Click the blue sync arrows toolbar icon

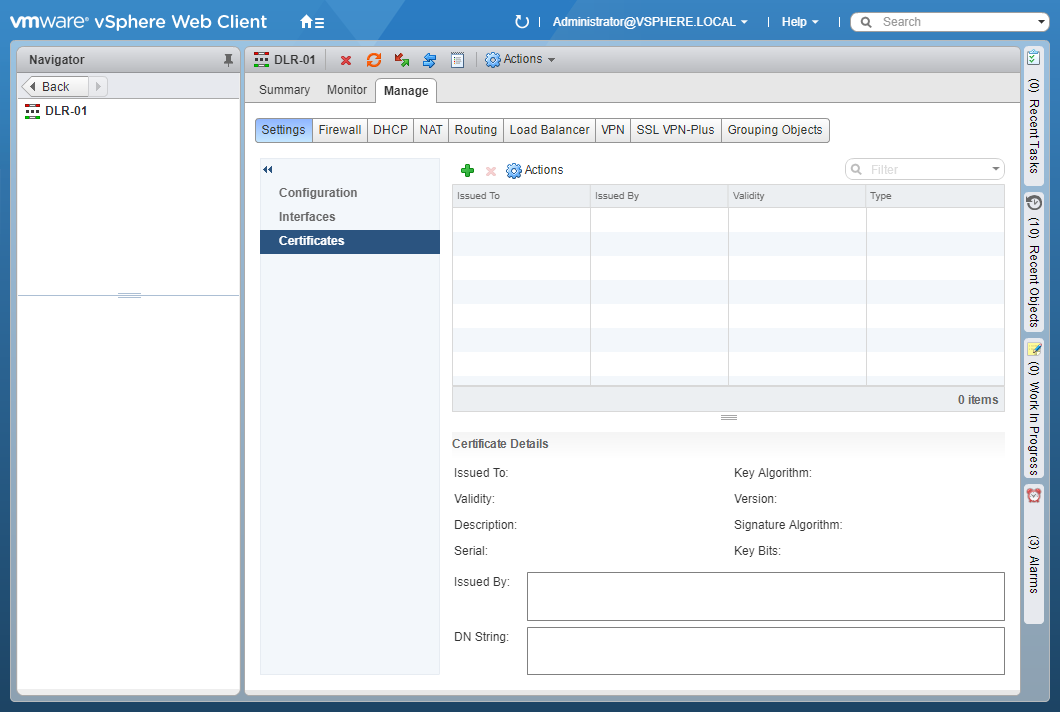(430, 60)
